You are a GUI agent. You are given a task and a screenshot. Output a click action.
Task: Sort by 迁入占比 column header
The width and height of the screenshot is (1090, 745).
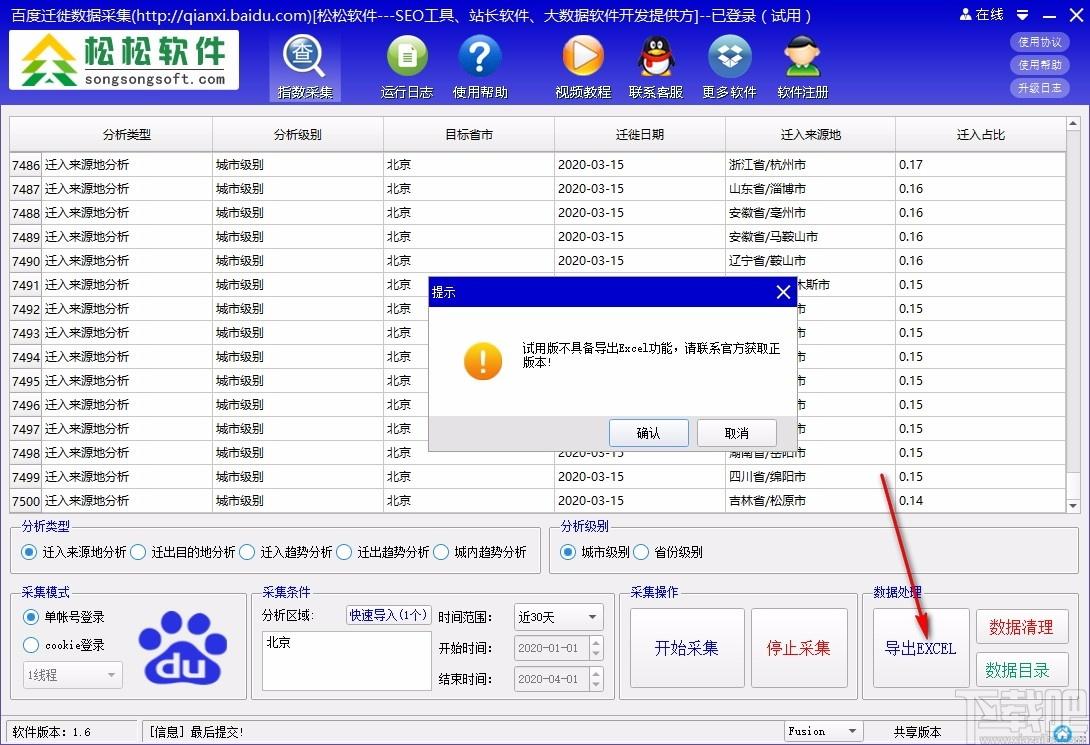point(980,134)
